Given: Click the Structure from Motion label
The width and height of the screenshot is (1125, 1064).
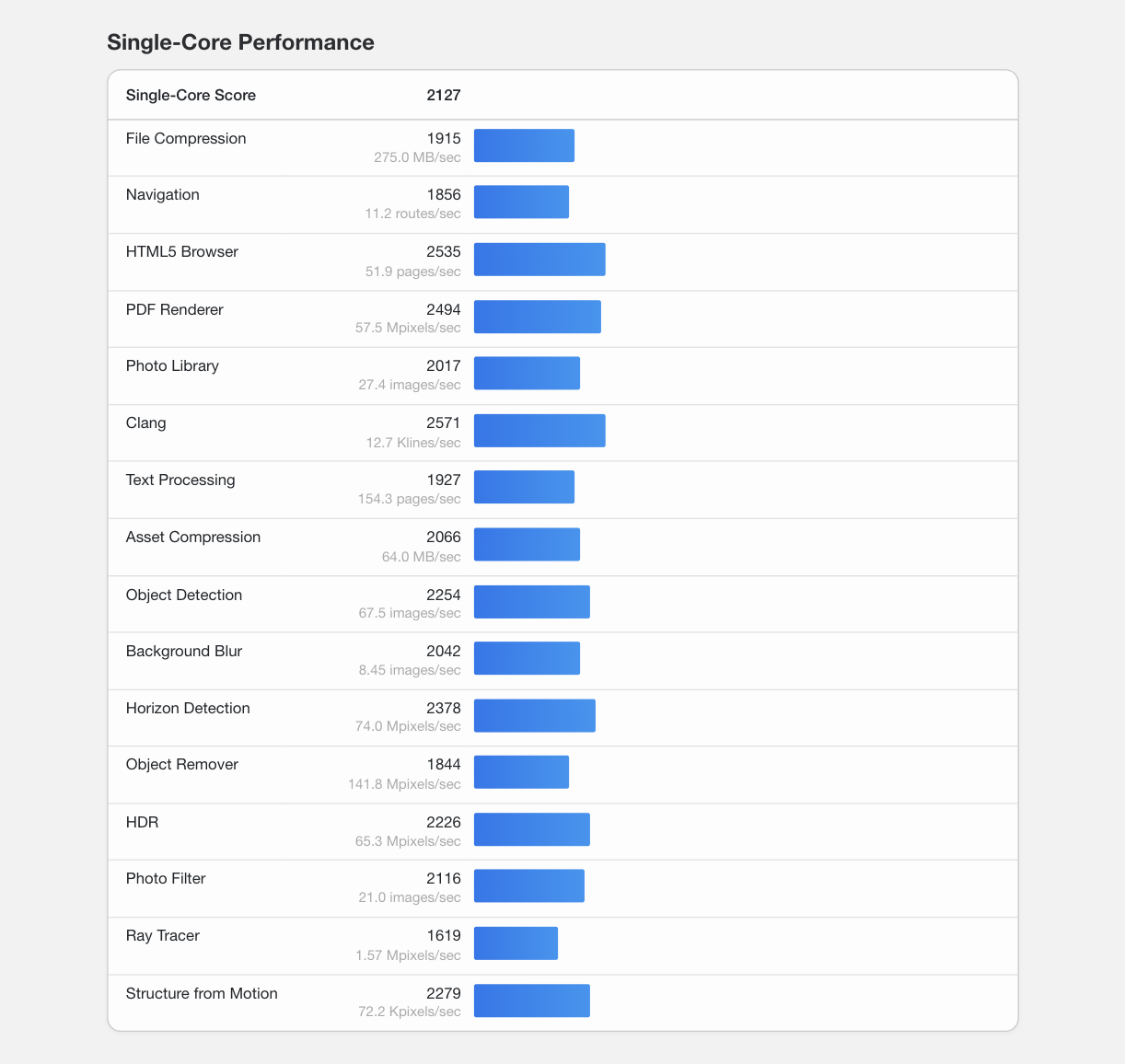Looking at the screenshot, I should click(202, 994).
